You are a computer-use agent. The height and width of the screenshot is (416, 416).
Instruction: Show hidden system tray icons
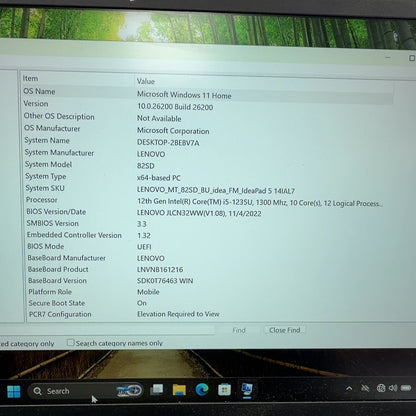[349, 388]
